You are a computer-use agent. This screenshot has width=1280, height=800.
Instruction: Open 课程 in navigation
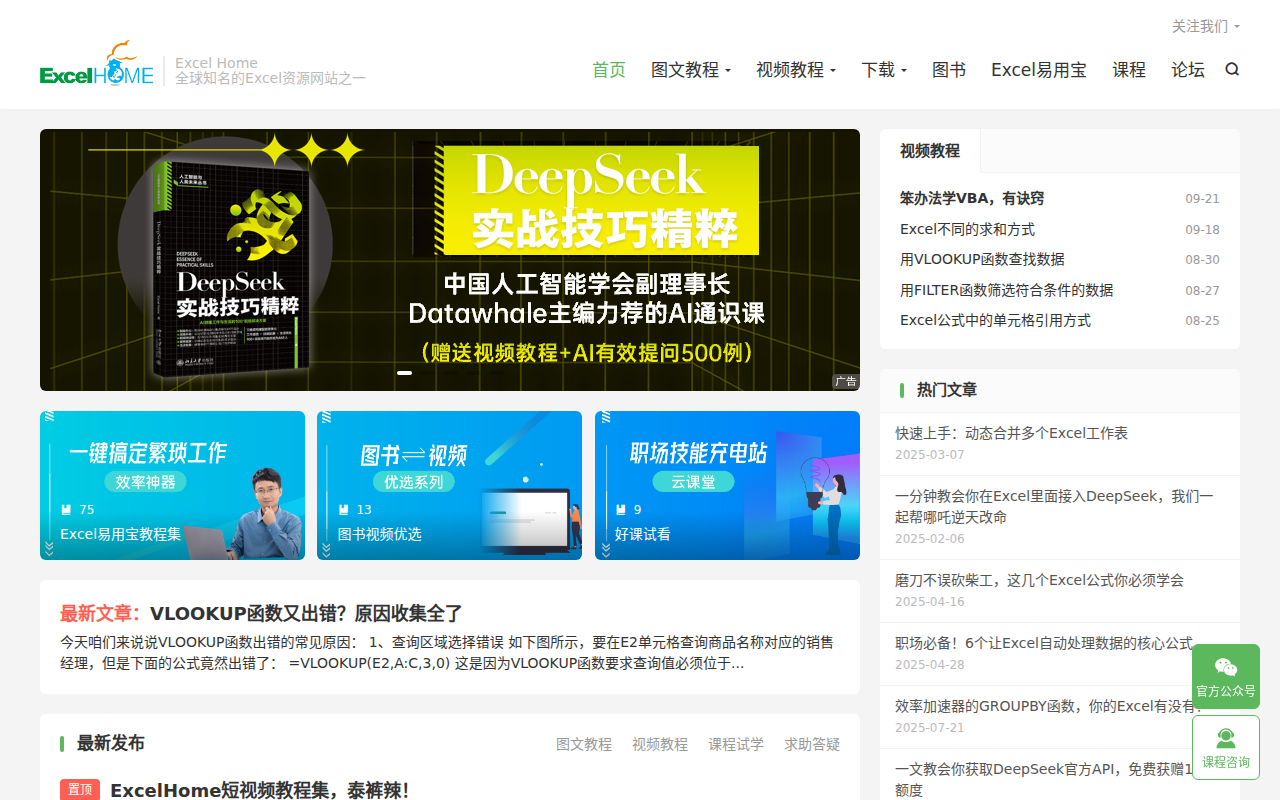1129,70
